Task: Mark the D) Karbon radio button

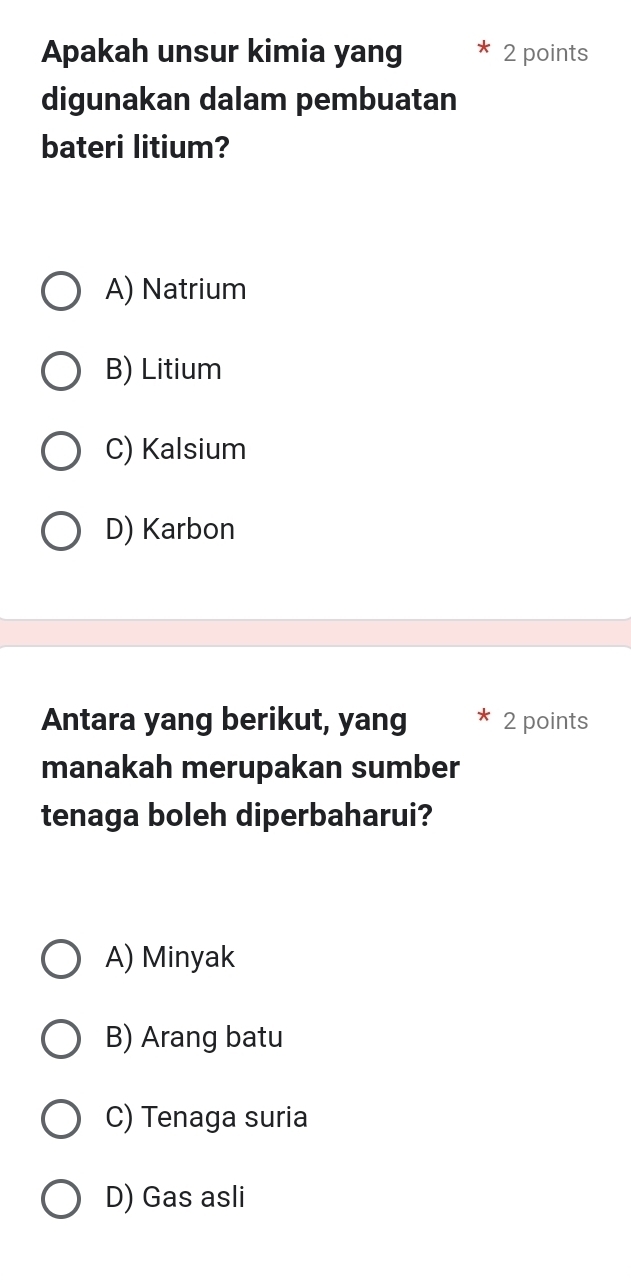Action: (61, 530)
